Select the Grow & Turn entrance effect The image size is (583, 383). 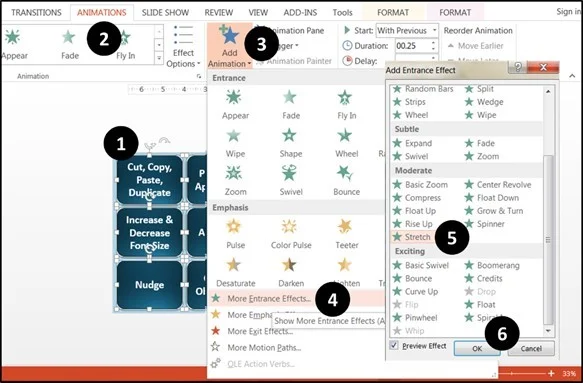coord(494,211)
